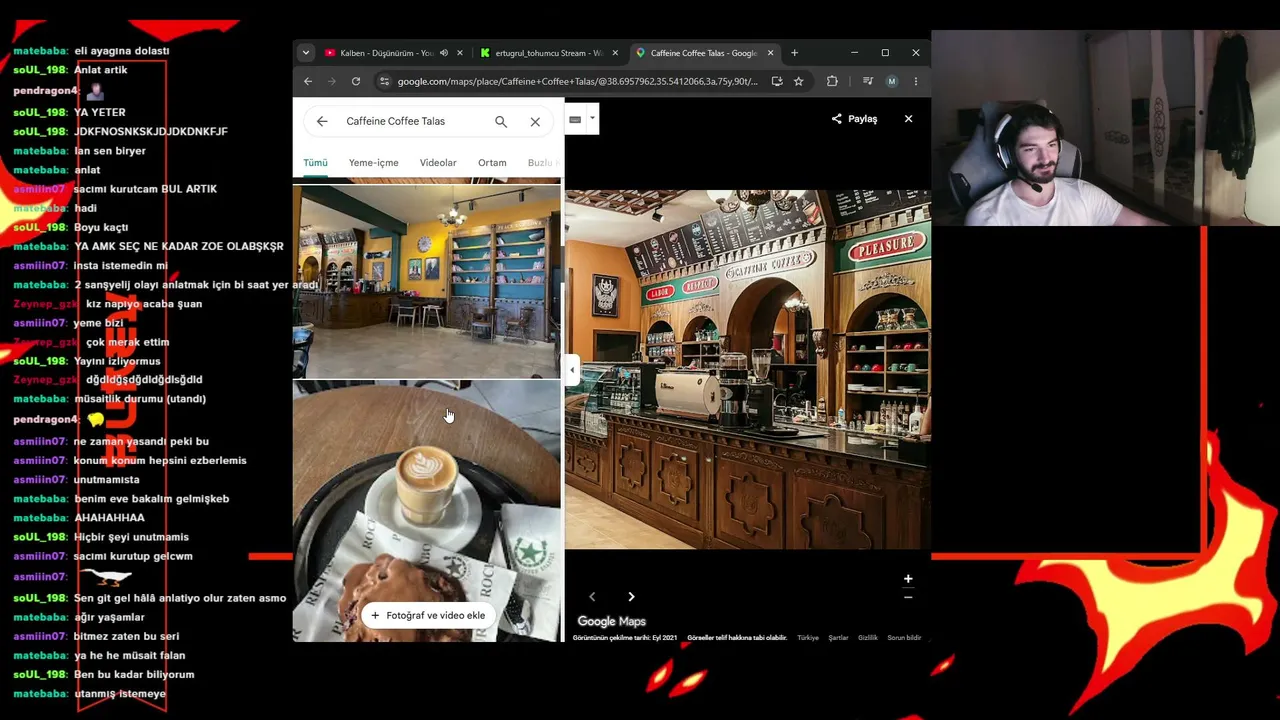This screenshot has height=720, width=1280.
Task: Share the photo with Paylaş
Action: pos(854,119)
